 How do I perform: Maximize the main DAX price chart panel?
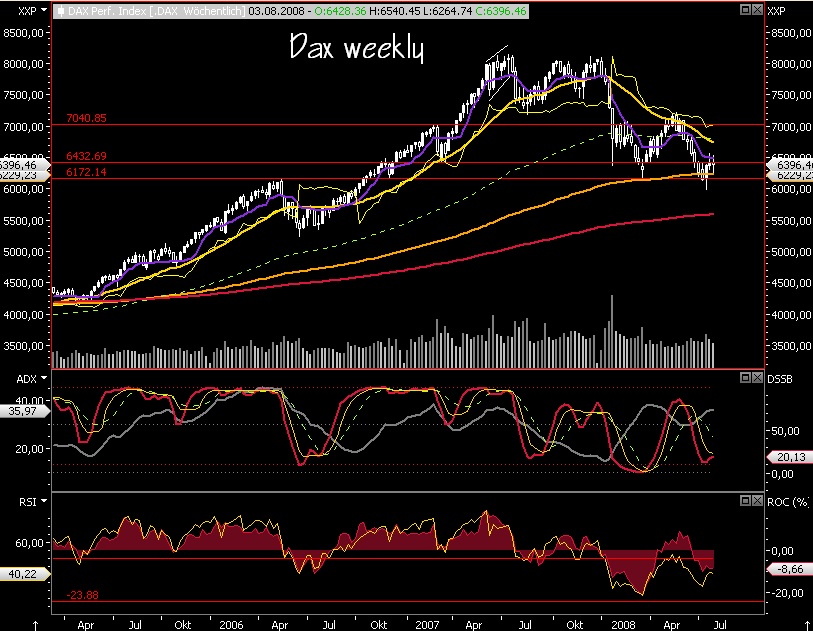[x=745, y=10]
